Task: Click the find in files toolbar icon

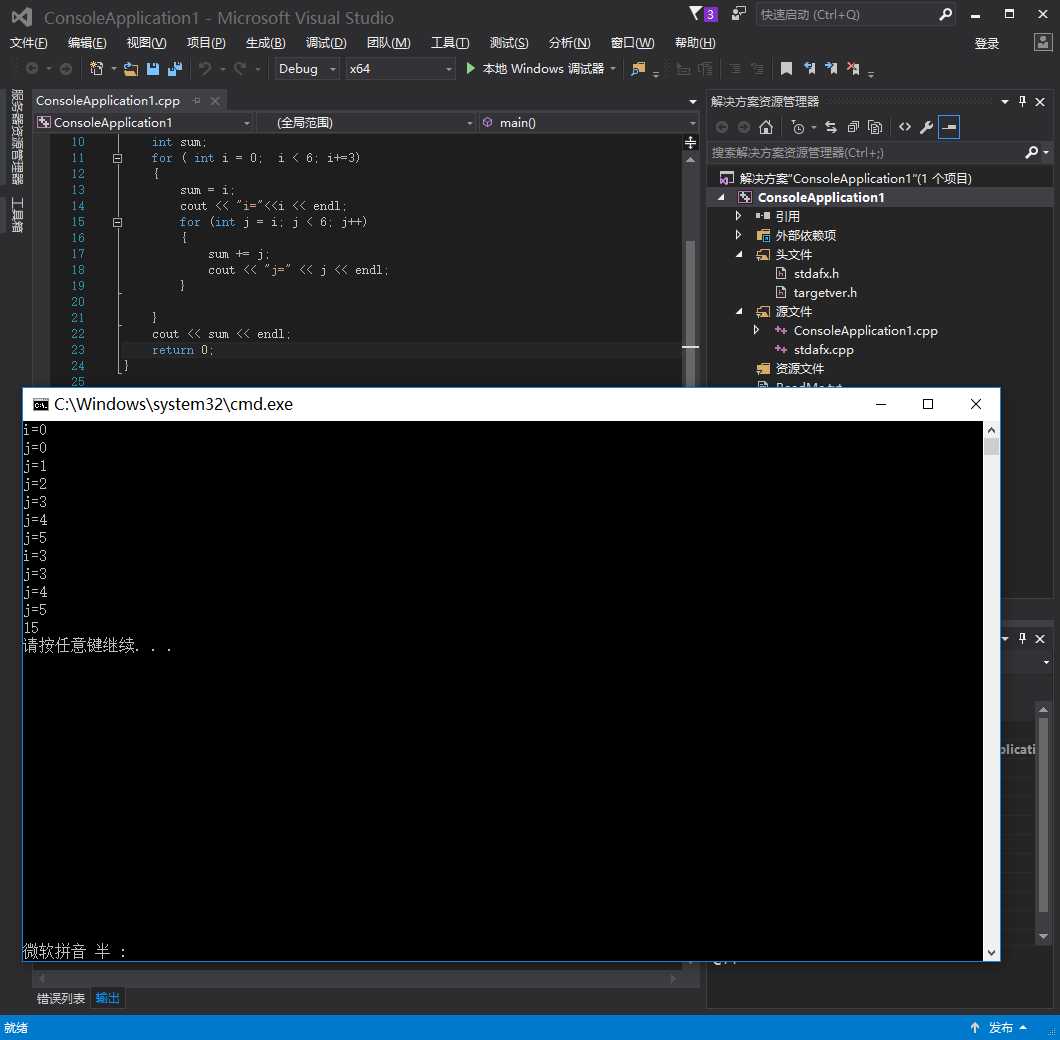Action: [x=637, y=68]
